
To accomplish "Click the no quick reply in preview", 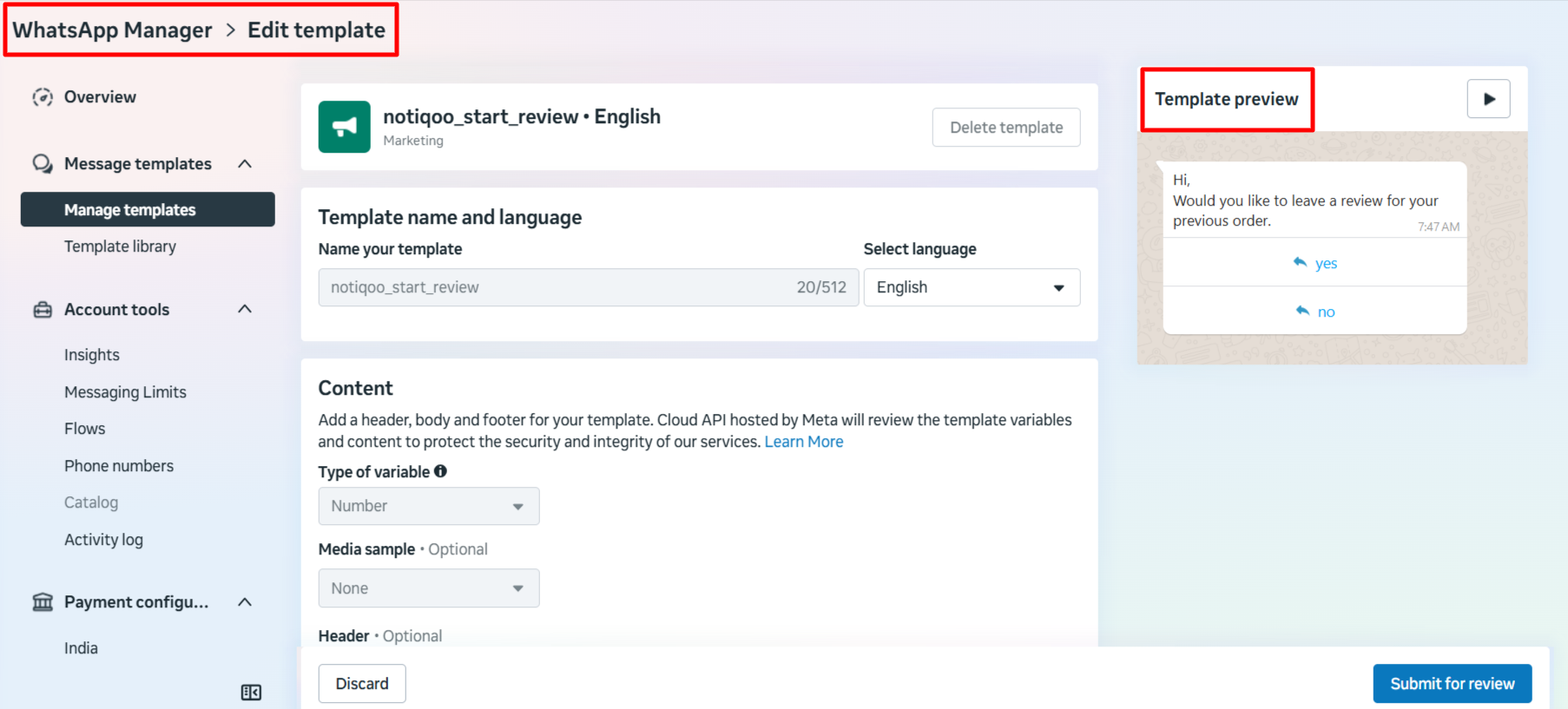I will [1314, 312].
